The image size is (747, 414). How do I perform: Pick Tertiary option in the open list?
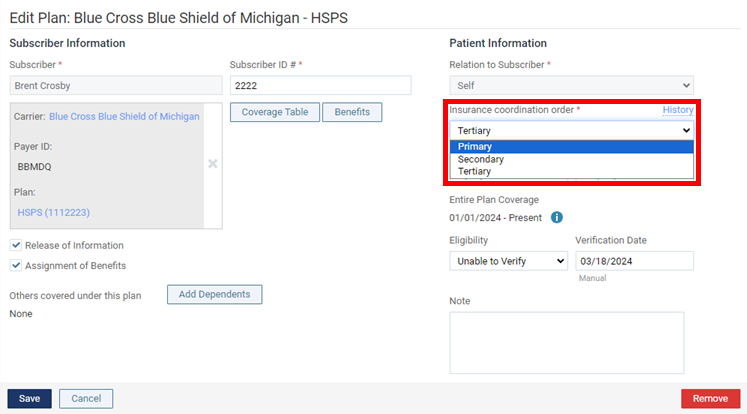[571, 172]
